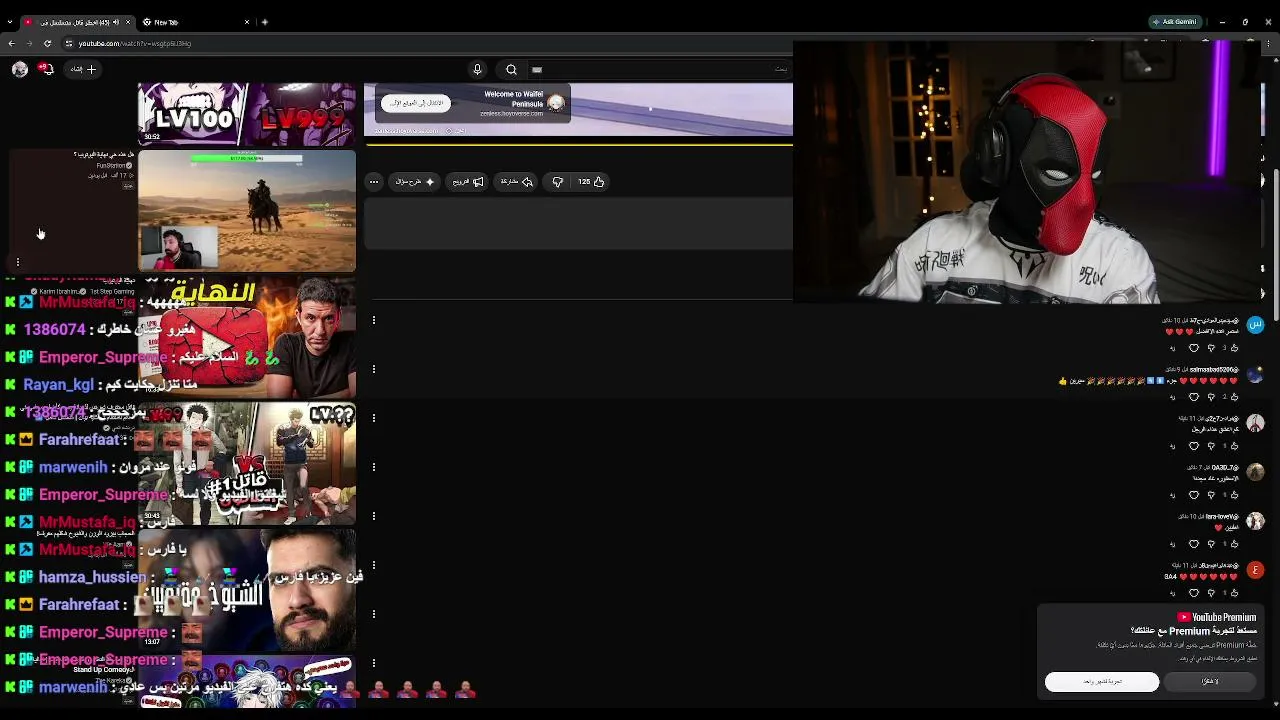This screenshot has width=1280, height=720.
Task: Open the broken YouTube logo video thumbnail
Action: tap(247, 338)
